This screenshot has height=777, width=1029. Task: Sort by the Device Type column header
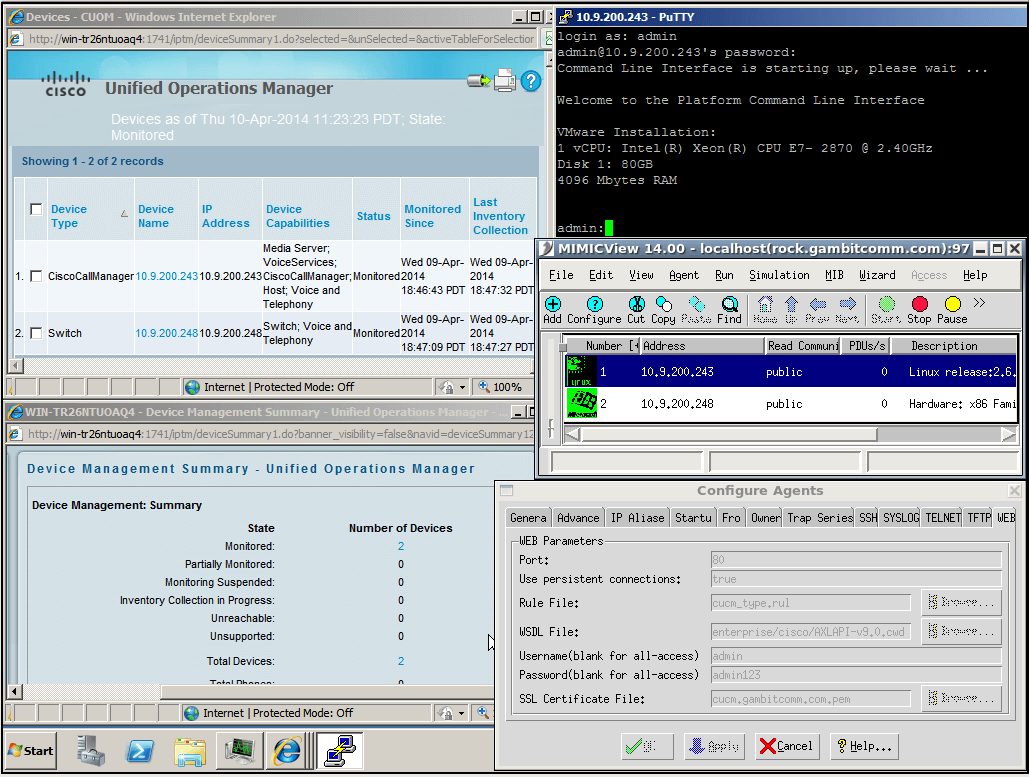tap(69, 216)
